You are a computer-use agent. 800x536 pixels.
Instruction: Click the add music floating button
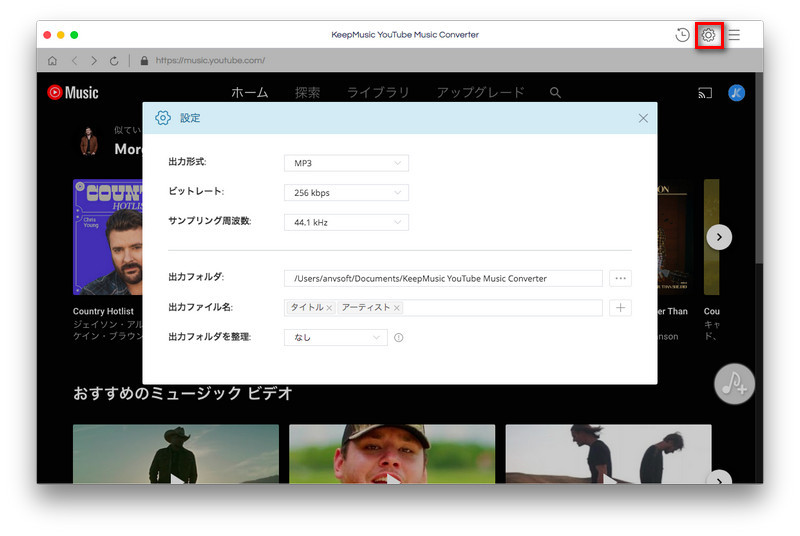click(x=734, y=384)
